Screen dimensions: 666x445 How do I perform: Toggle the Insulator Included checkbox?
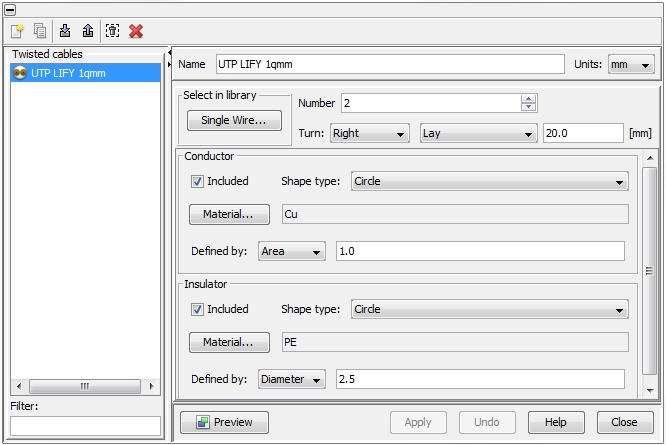pyautogui.click(x=197, y=309)
